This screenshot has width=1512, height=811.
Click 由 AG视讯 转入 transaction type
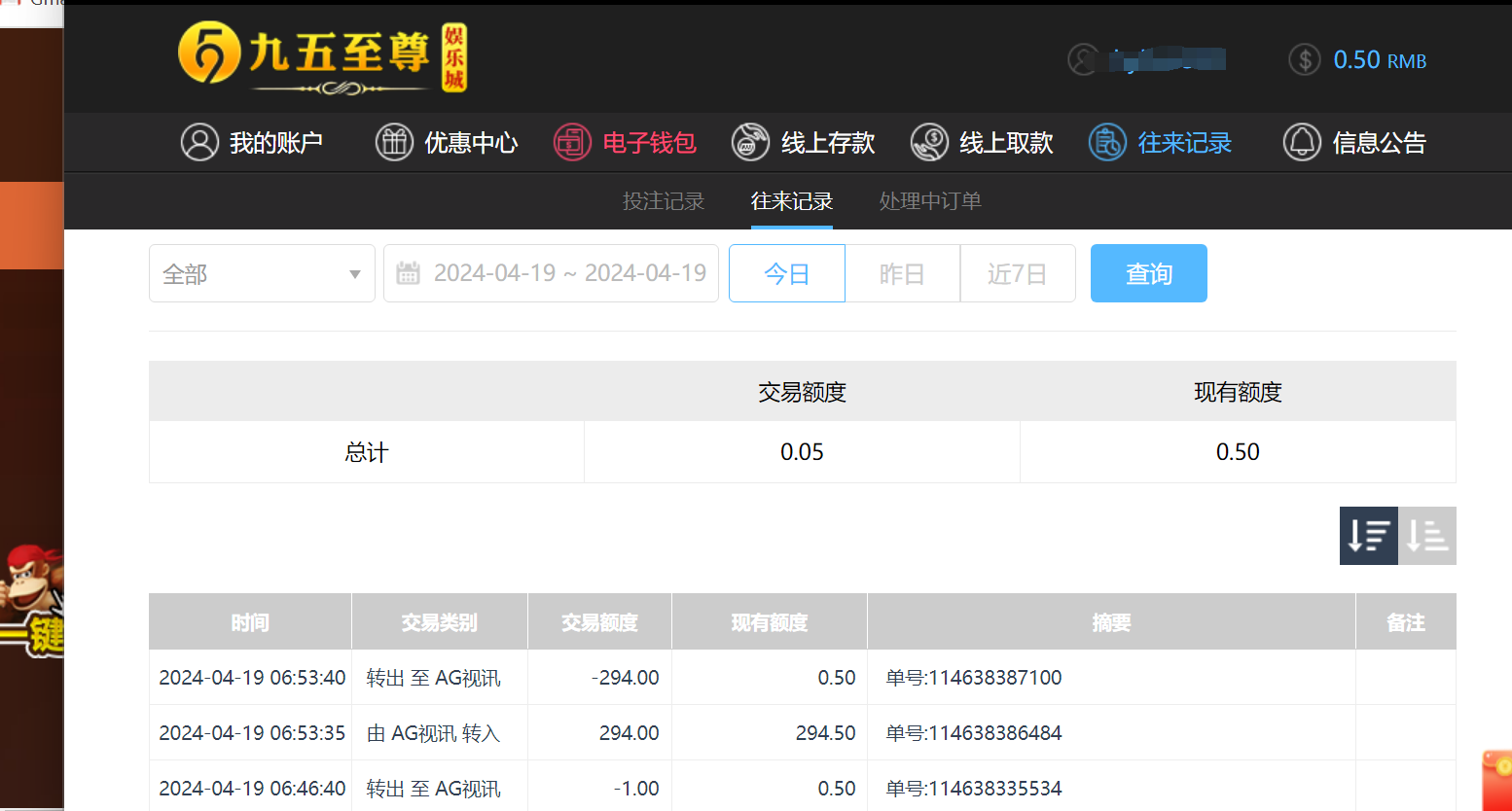(433, 733)
